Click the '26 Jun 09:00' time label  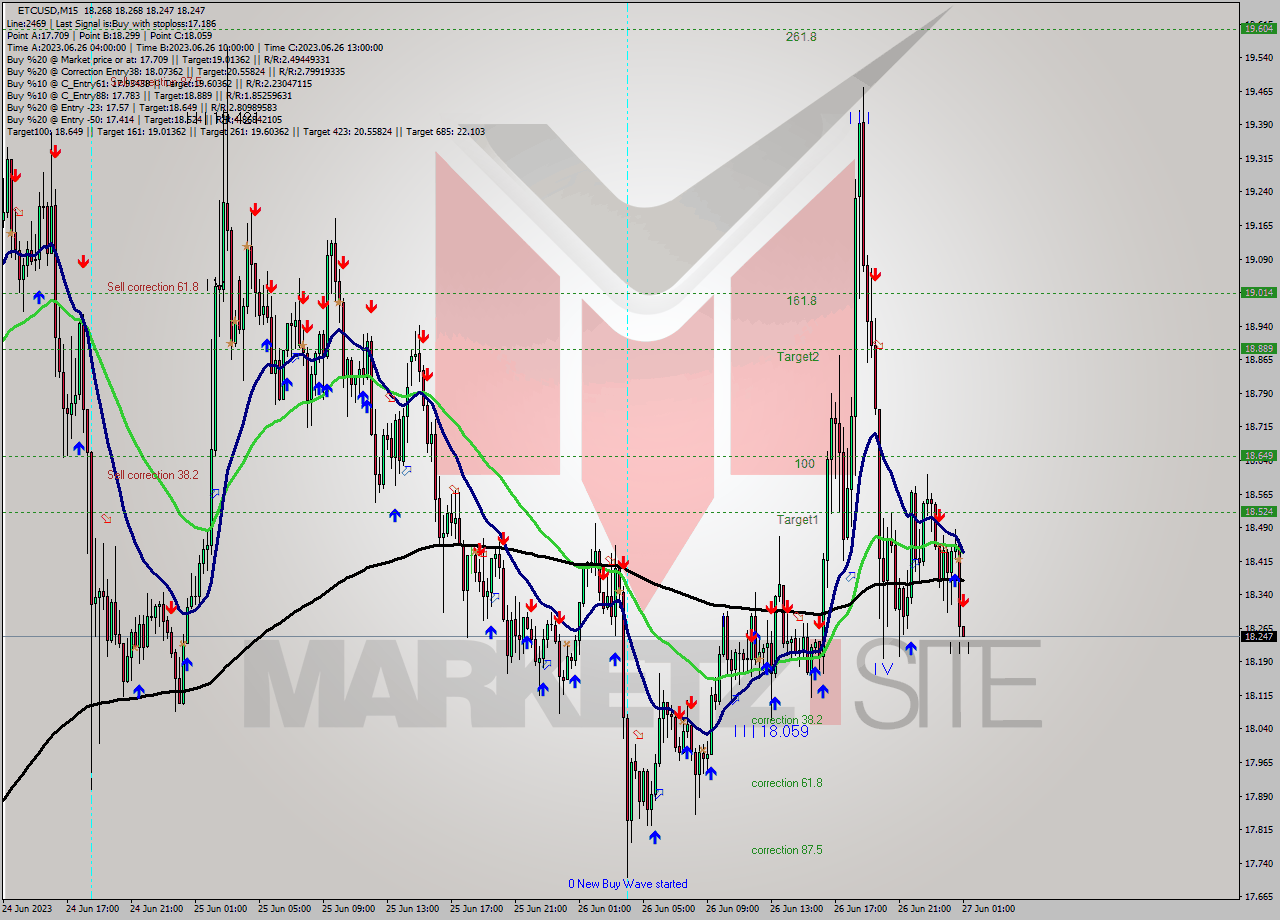coord(731,909)
